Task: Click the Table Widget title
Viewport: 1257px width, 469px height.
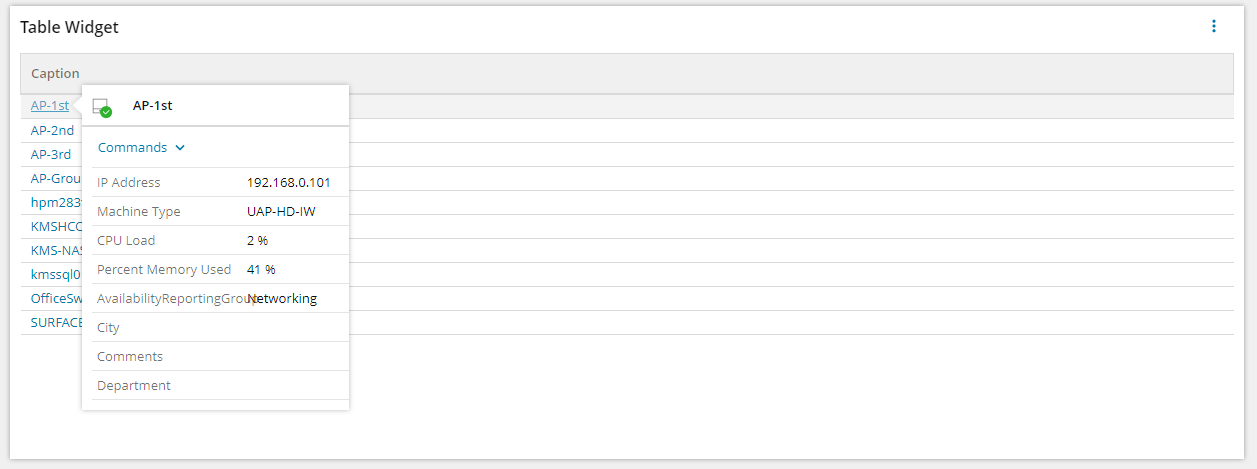Action: click(69, 27)
